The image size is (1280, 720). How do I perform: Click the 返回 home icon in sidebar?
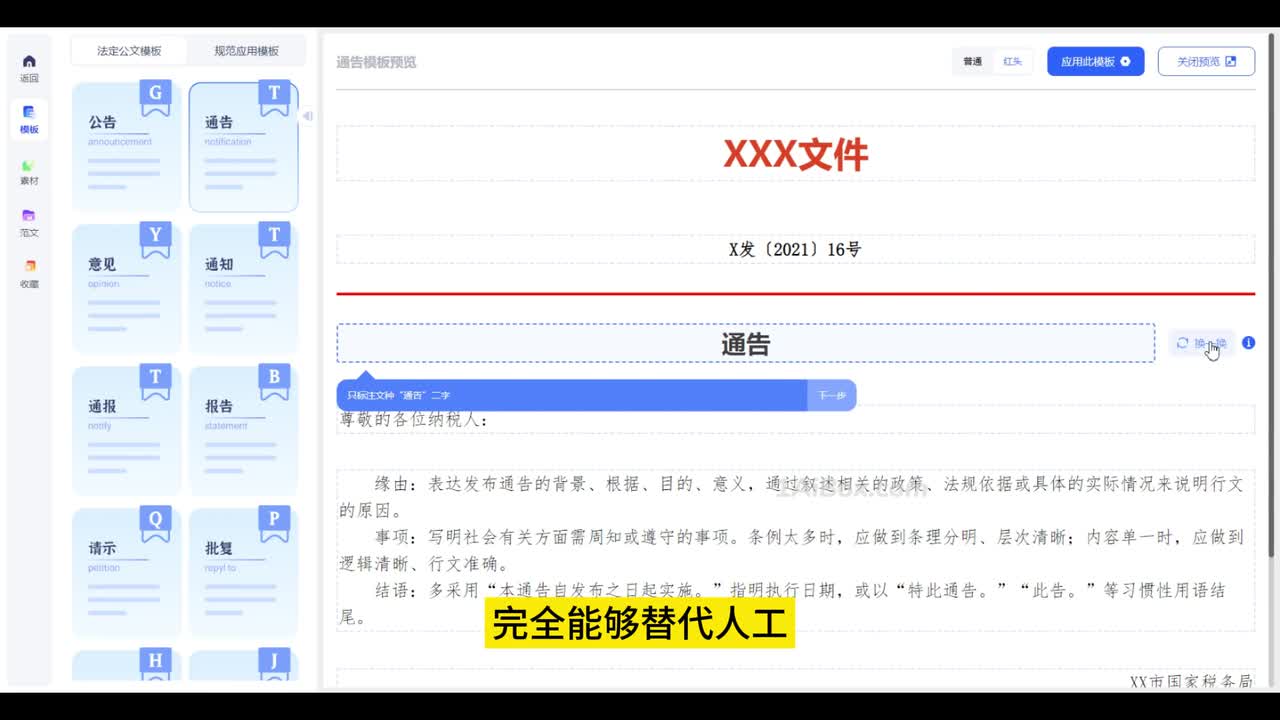(x=29, y=68)
